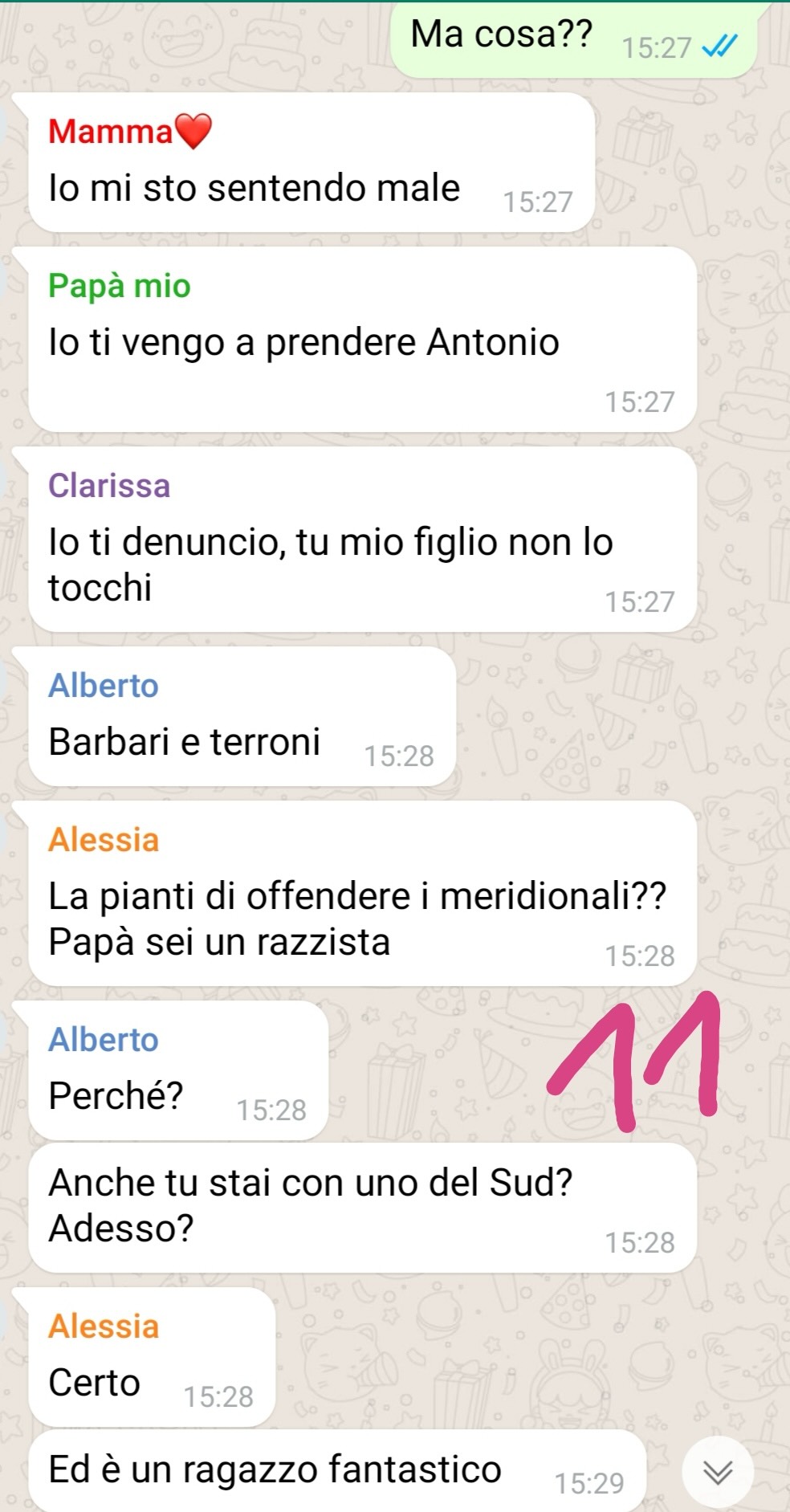Open sender name 'Mamma' contact

110,132
